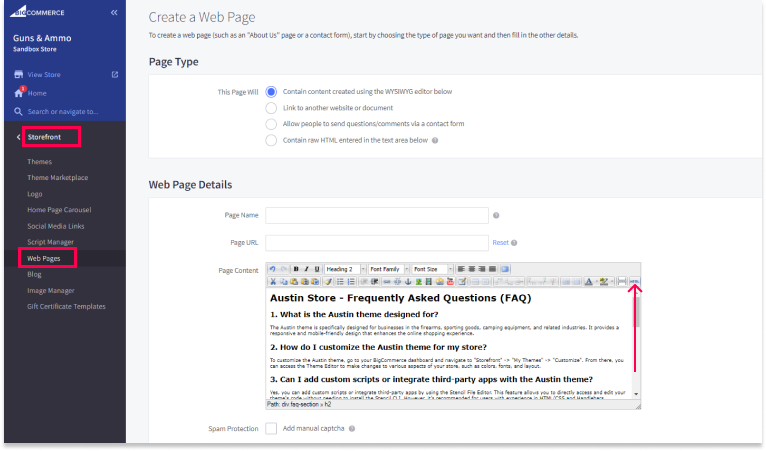Open Web Pages in the sidebar
This screenshot has height=451, width=766.
[44, 258]
